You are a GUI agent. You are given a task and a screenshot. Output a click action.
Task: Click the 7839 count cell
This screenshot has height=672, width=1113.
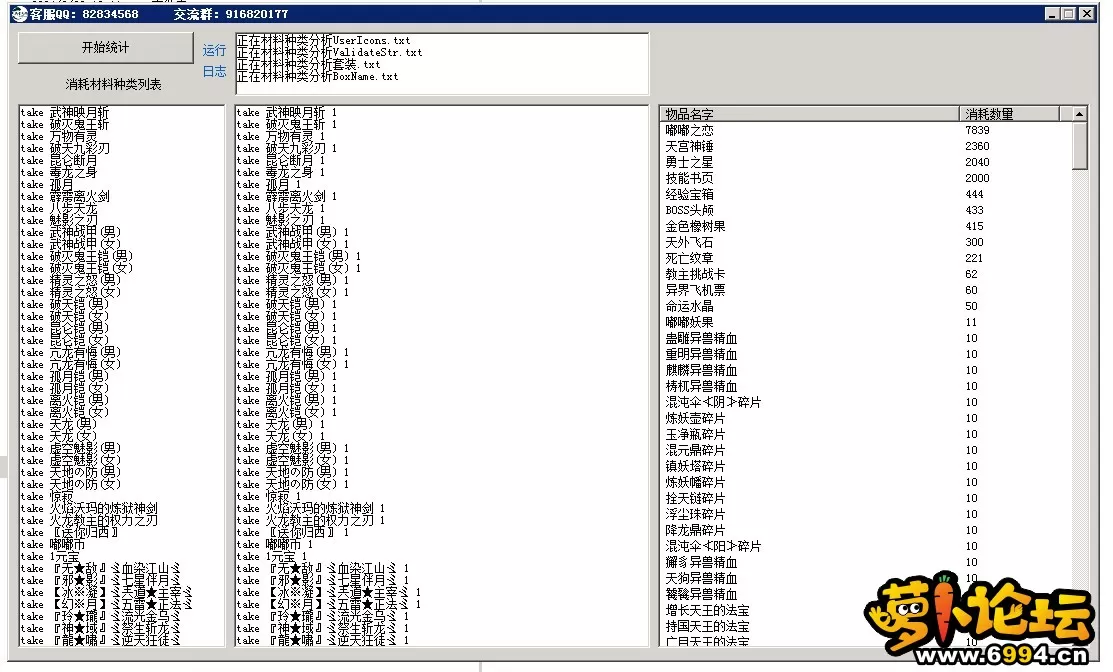[977, 131]
